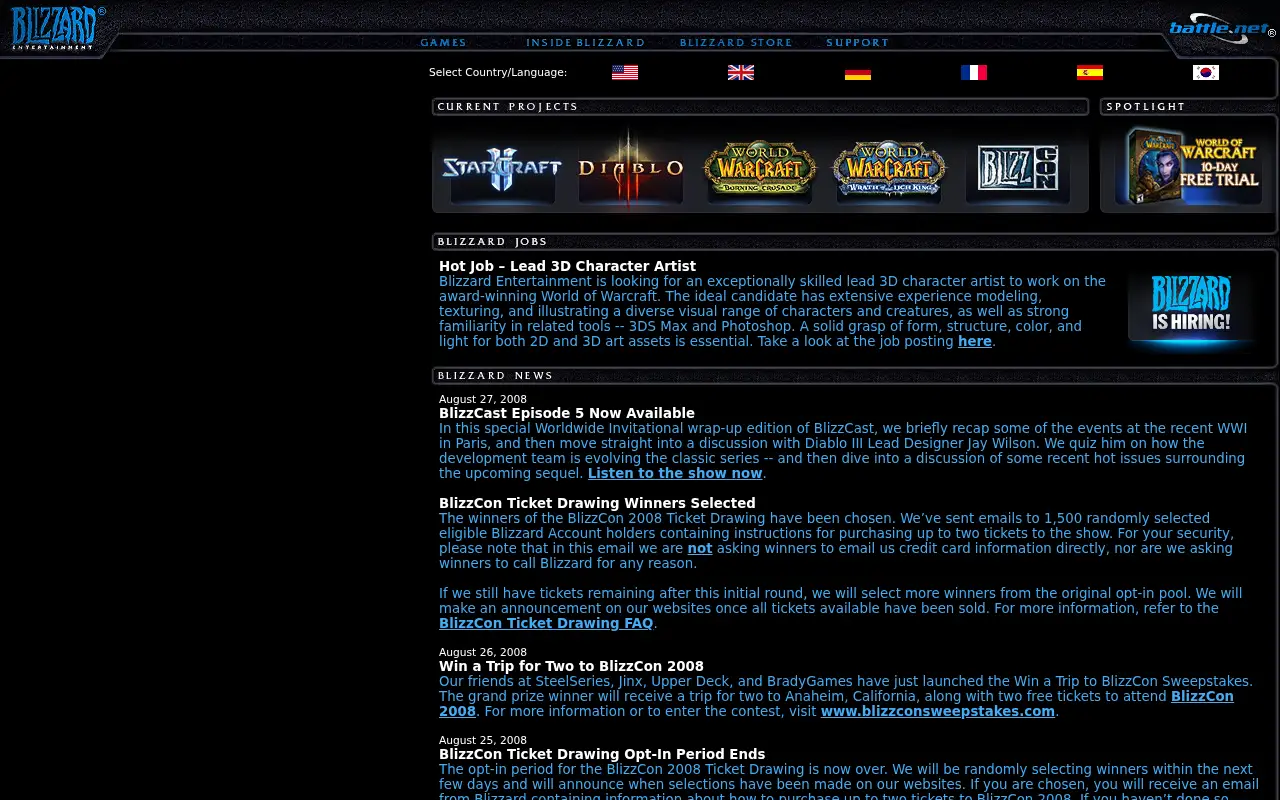Open the Diablo III project logo

click(631, 168)
